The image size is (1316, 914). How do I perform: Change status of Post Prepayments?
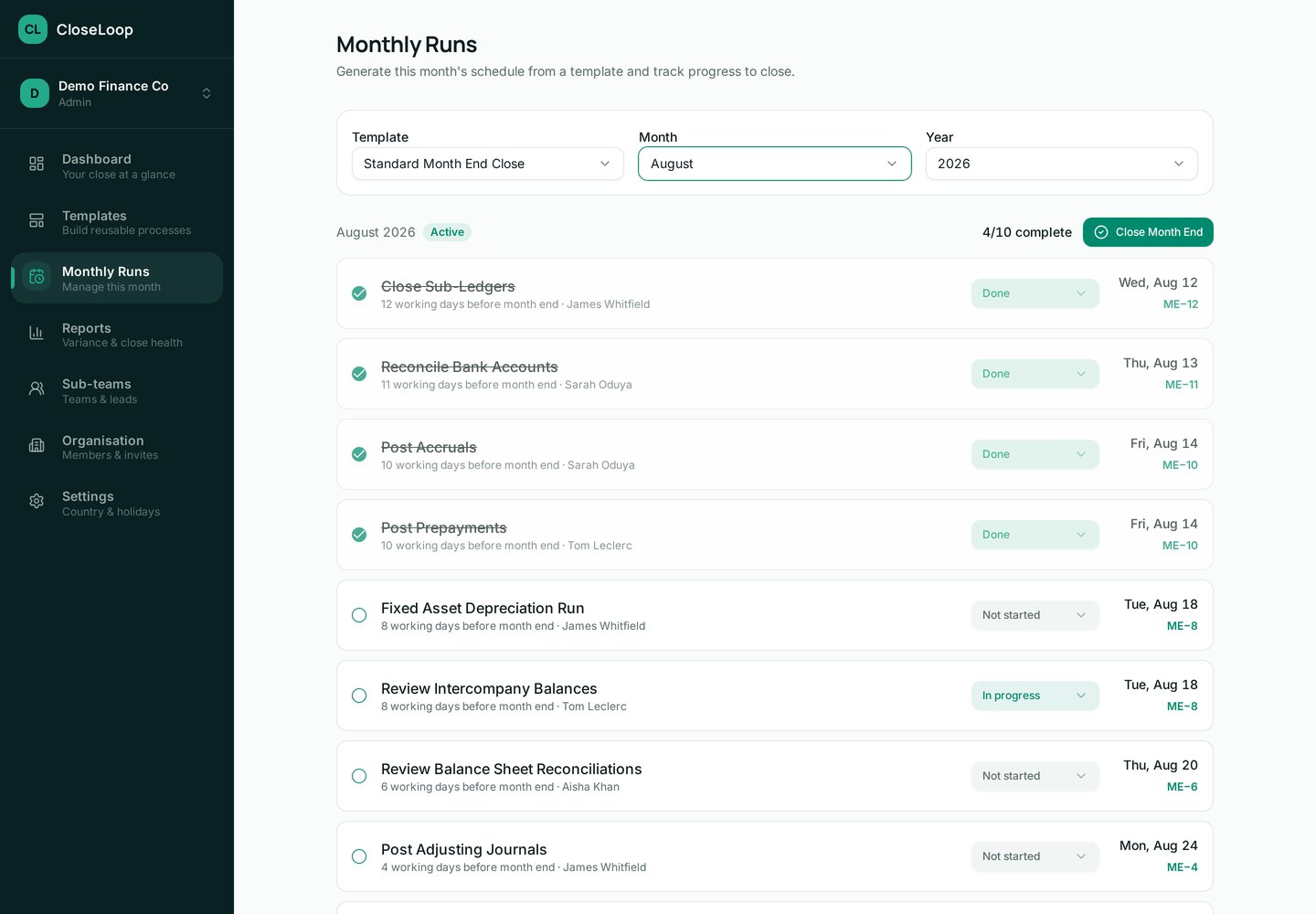coord(1035,535)
